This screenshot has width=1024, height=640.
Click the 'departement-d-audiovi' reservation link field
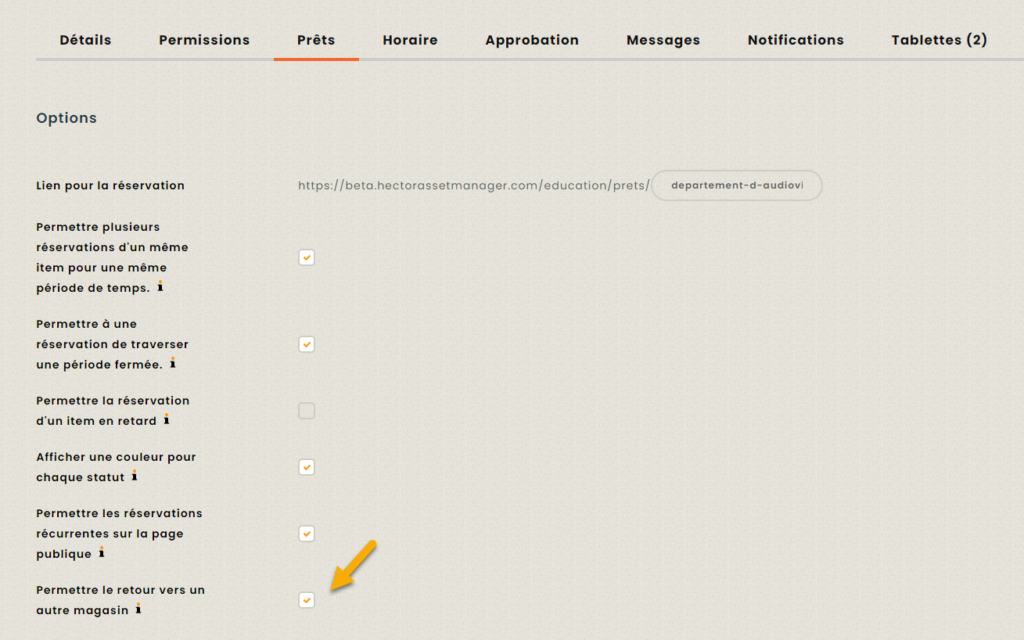(x=737, y=186)
